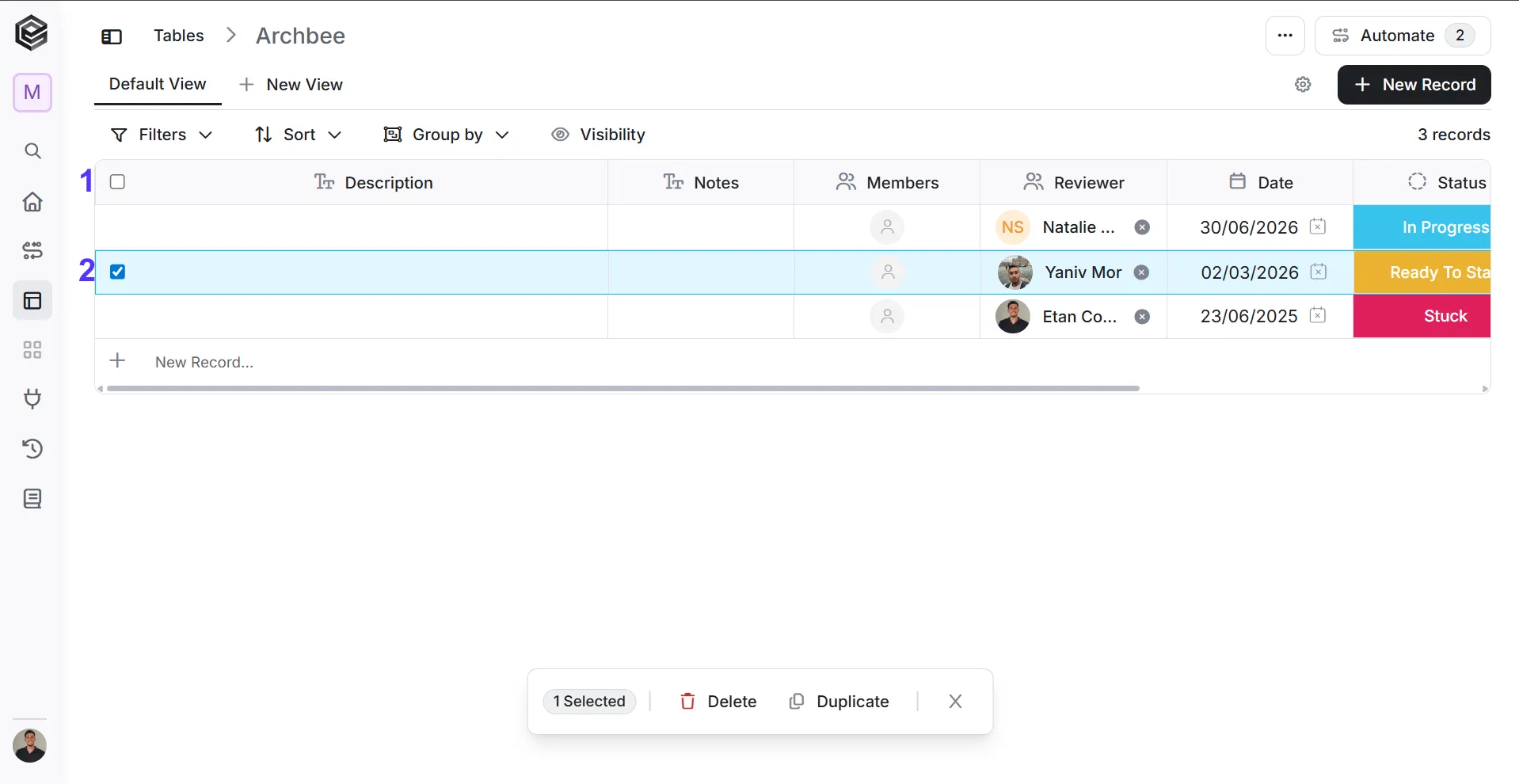The height and width of the screenshot is (784, 1519).
Task: Open the three-dots more options menu
Action: coord(1285,36)
